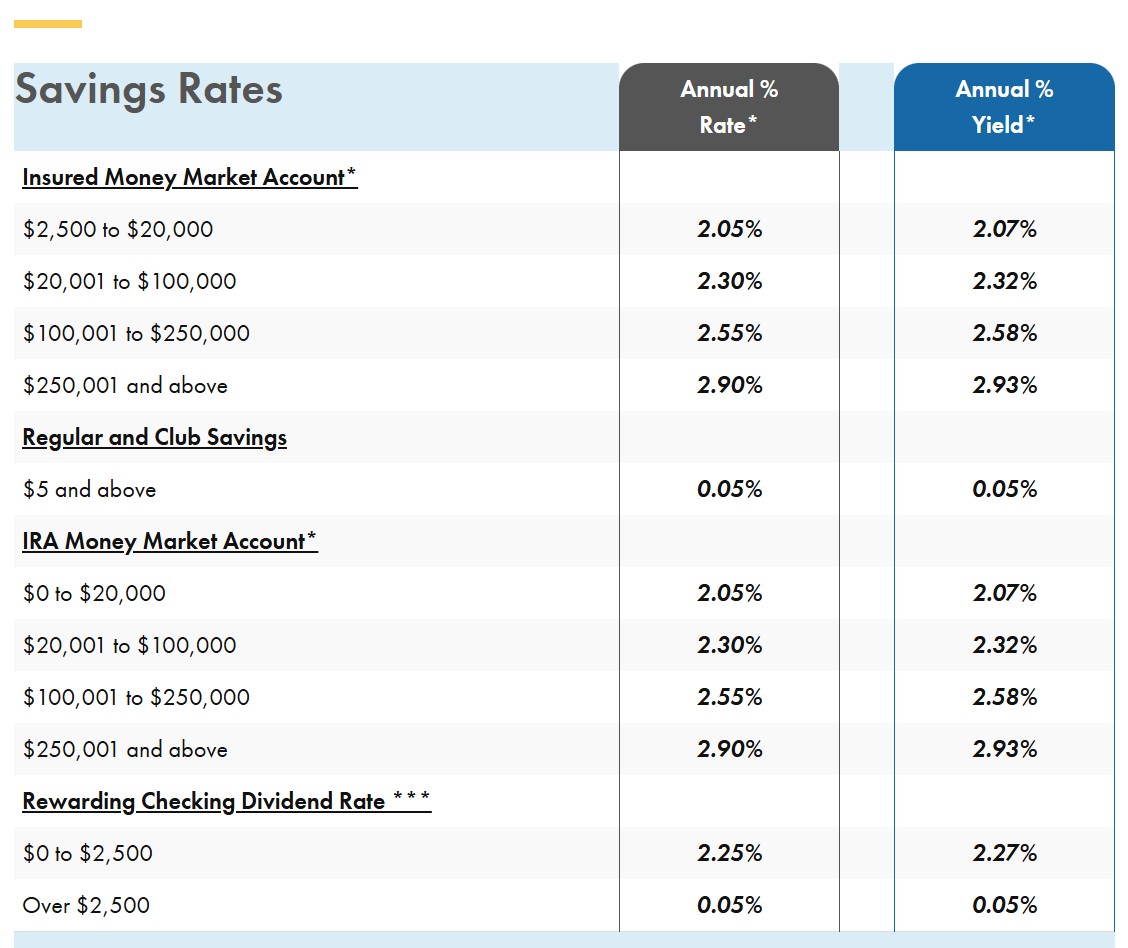The height and width of the screenshot is (948, 1128).
Task: Click the insured $100,001 to $250,000 tier label
Action: (136, 334)
